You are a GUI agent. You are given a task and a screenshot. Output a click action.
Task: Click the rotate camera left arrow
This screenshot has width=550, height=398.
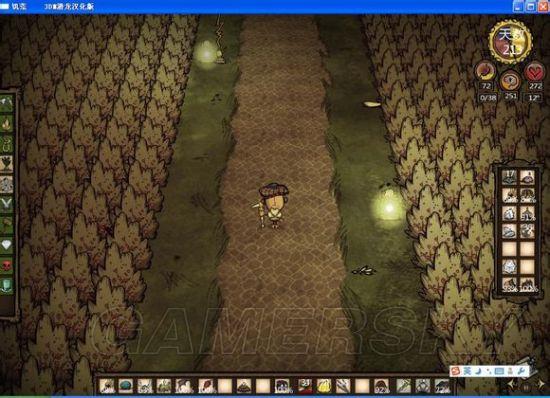[512, 384]
